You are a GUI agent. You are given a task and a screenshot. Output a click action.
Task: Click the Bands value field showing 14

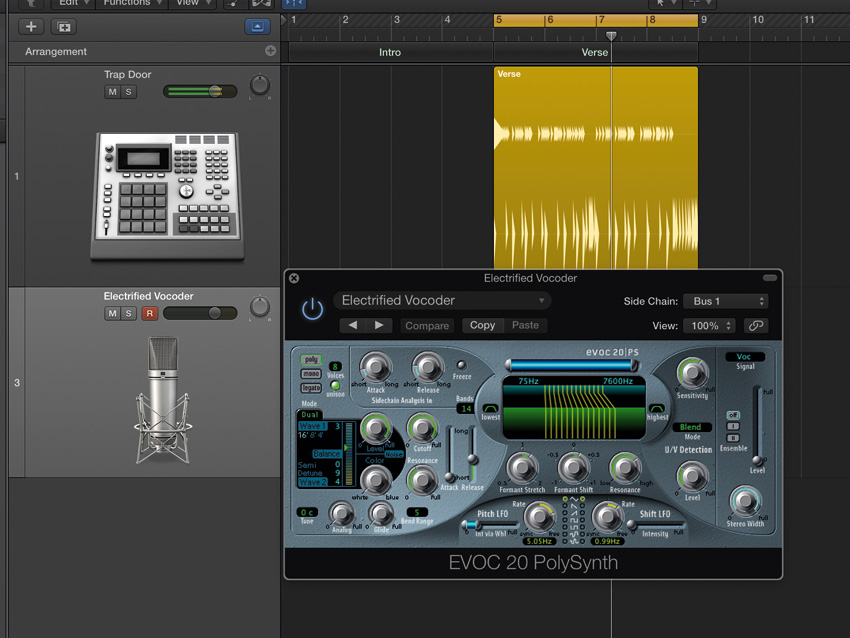[466, 409]
